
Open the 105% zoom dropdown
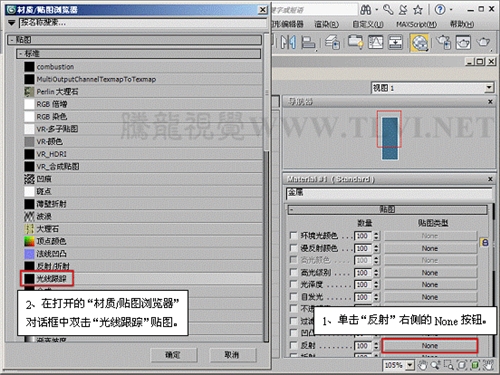click(410, 365)
